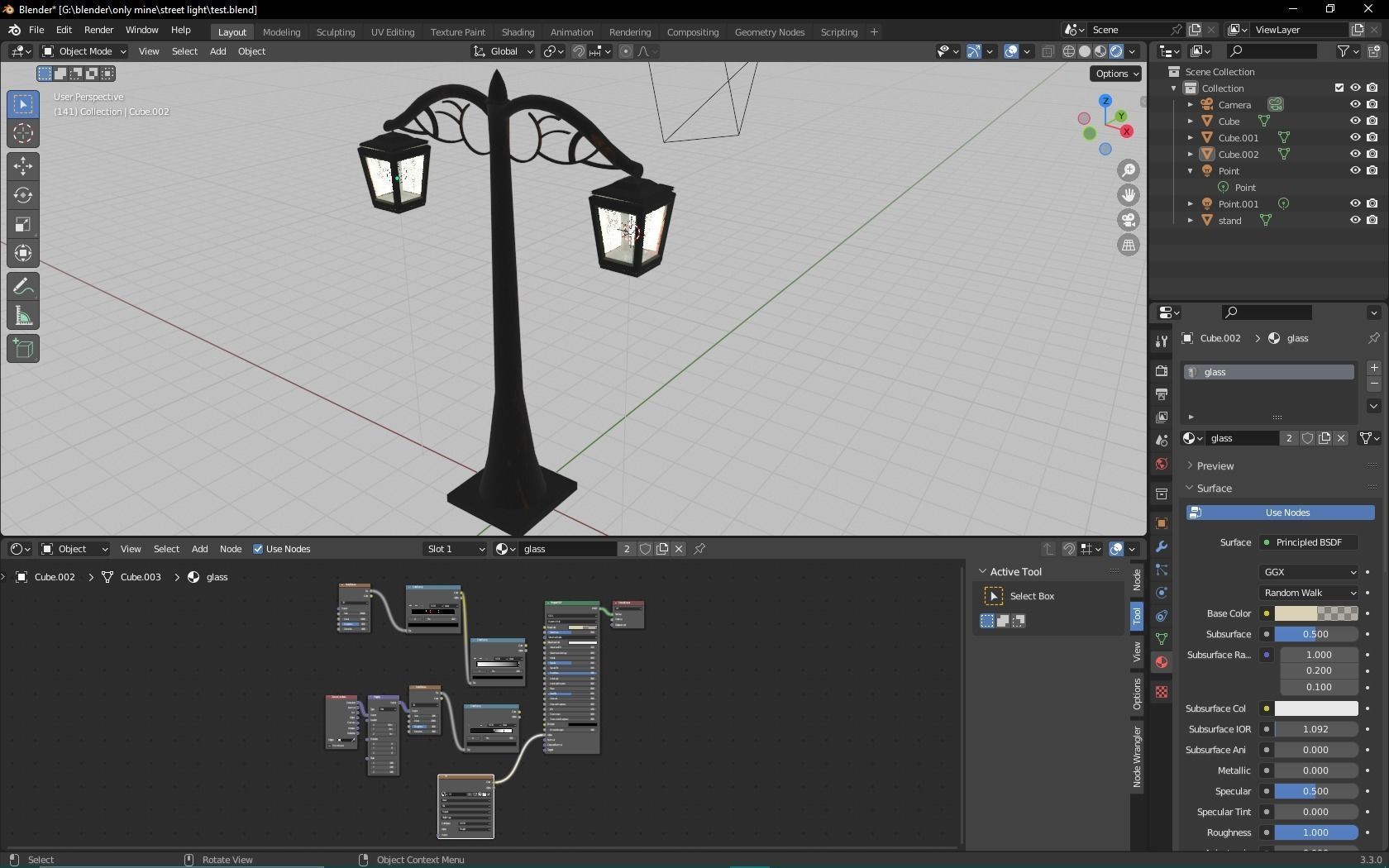
Task: Select the Annotate tool
Action: pos(23,287)
